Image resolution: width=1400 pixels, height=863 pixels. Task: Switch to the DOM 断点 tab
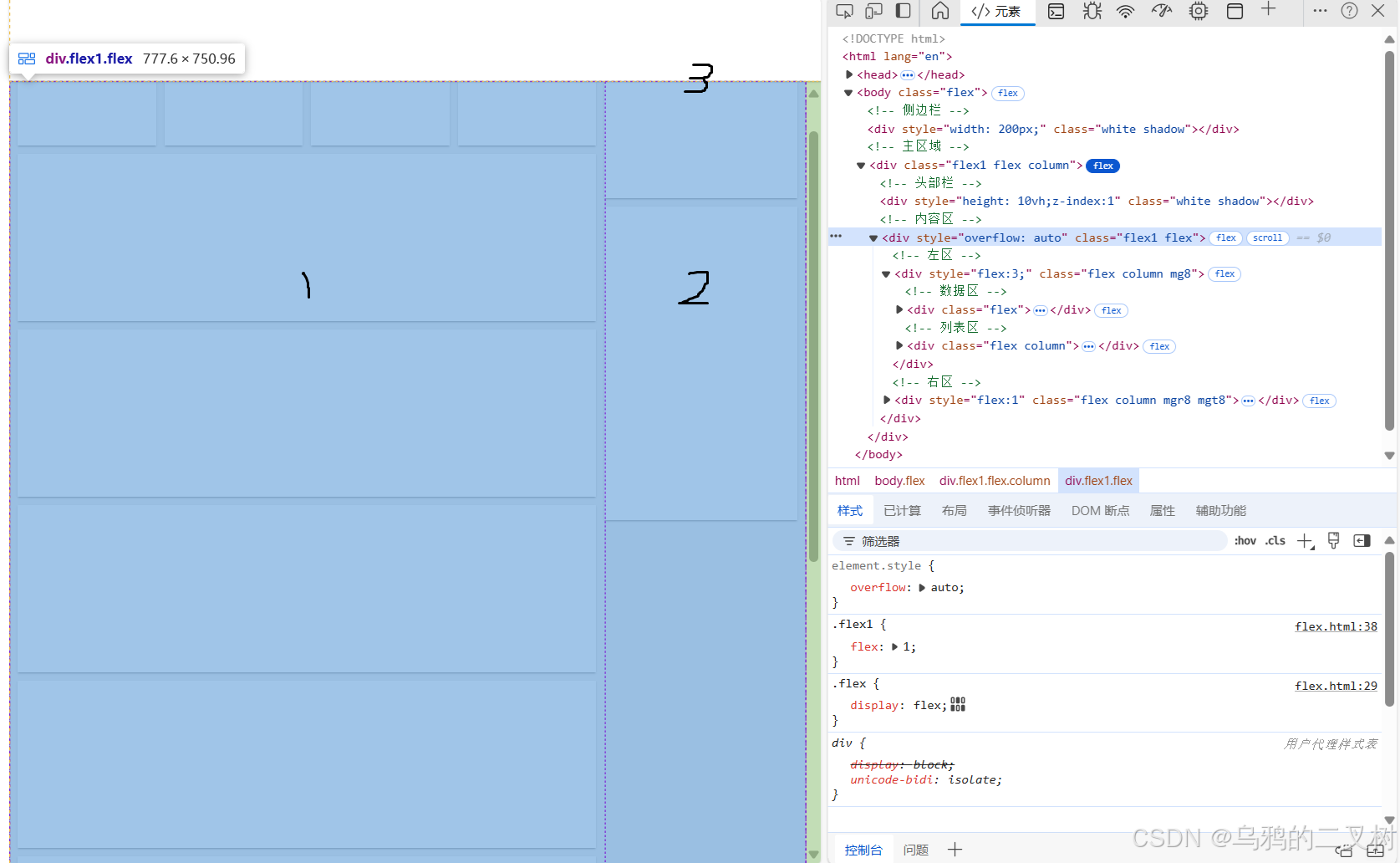(1100, 510)
